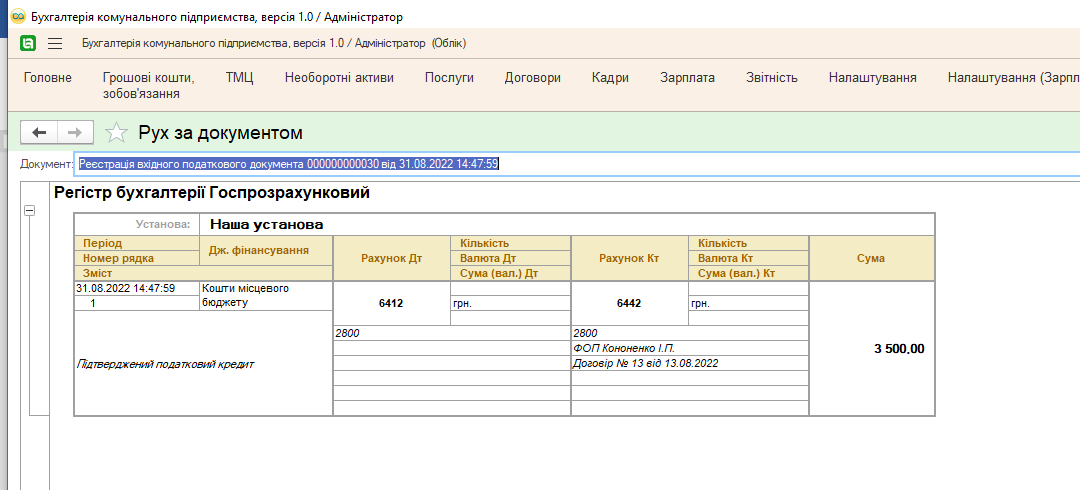This screenshot has width=1080, height=490.
Task: Open the hamburger main menu
Action: tap(55, 43)
